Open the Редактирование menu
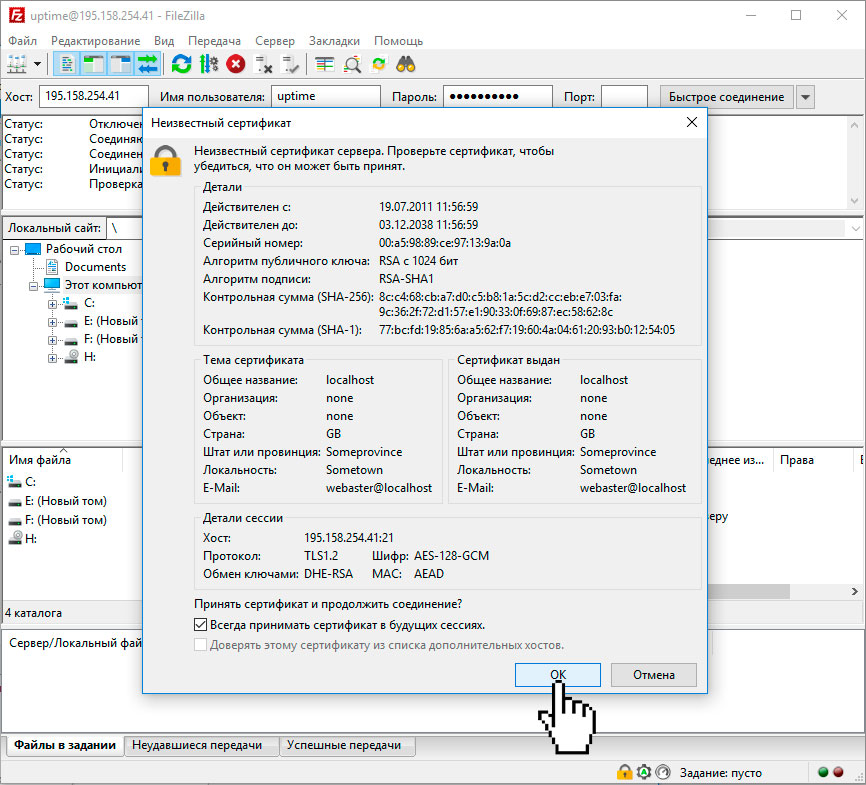 [96, 41]
